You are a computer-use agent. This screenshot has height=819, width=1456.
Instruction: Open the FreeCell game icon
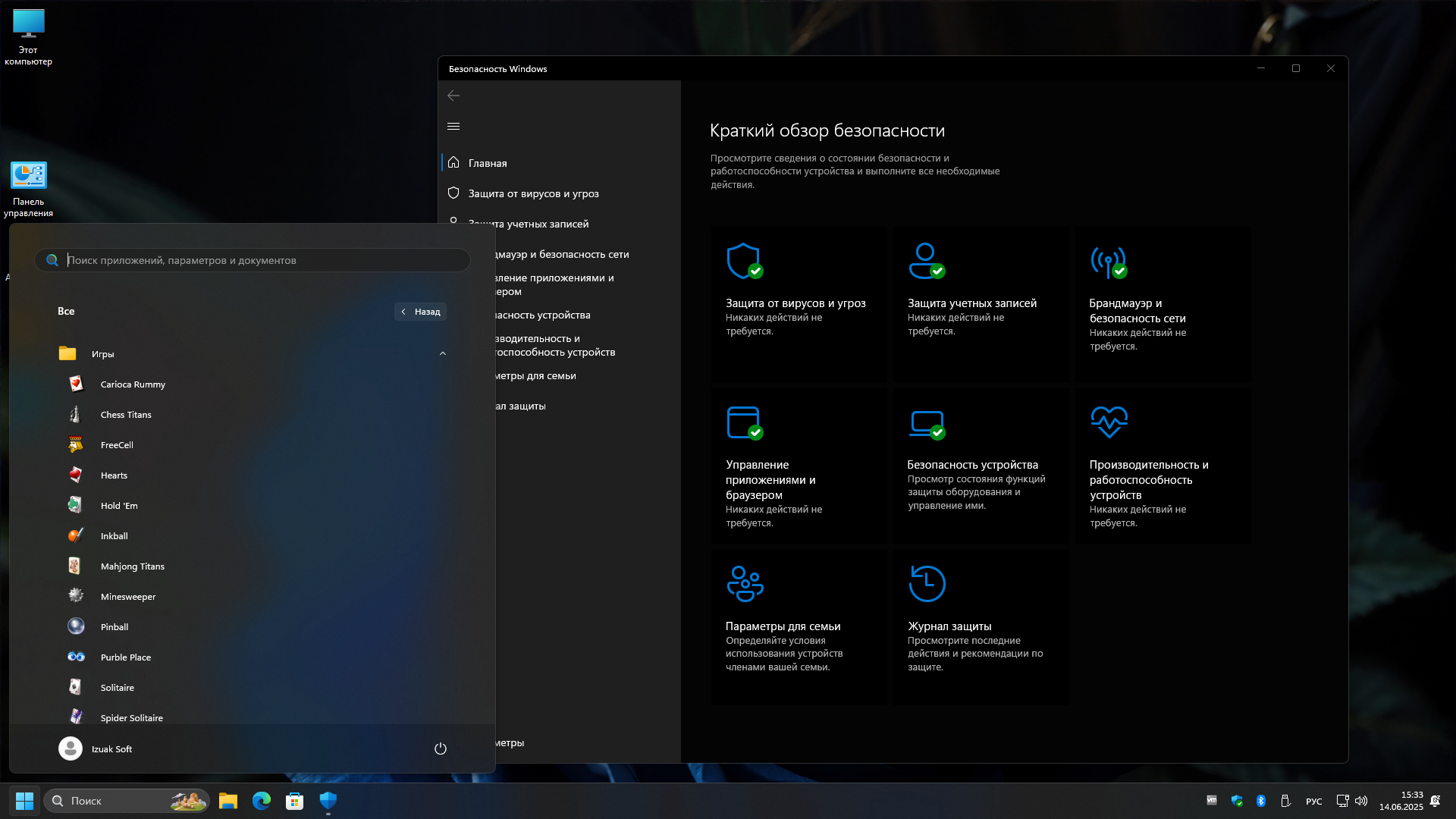coord(76,444)
